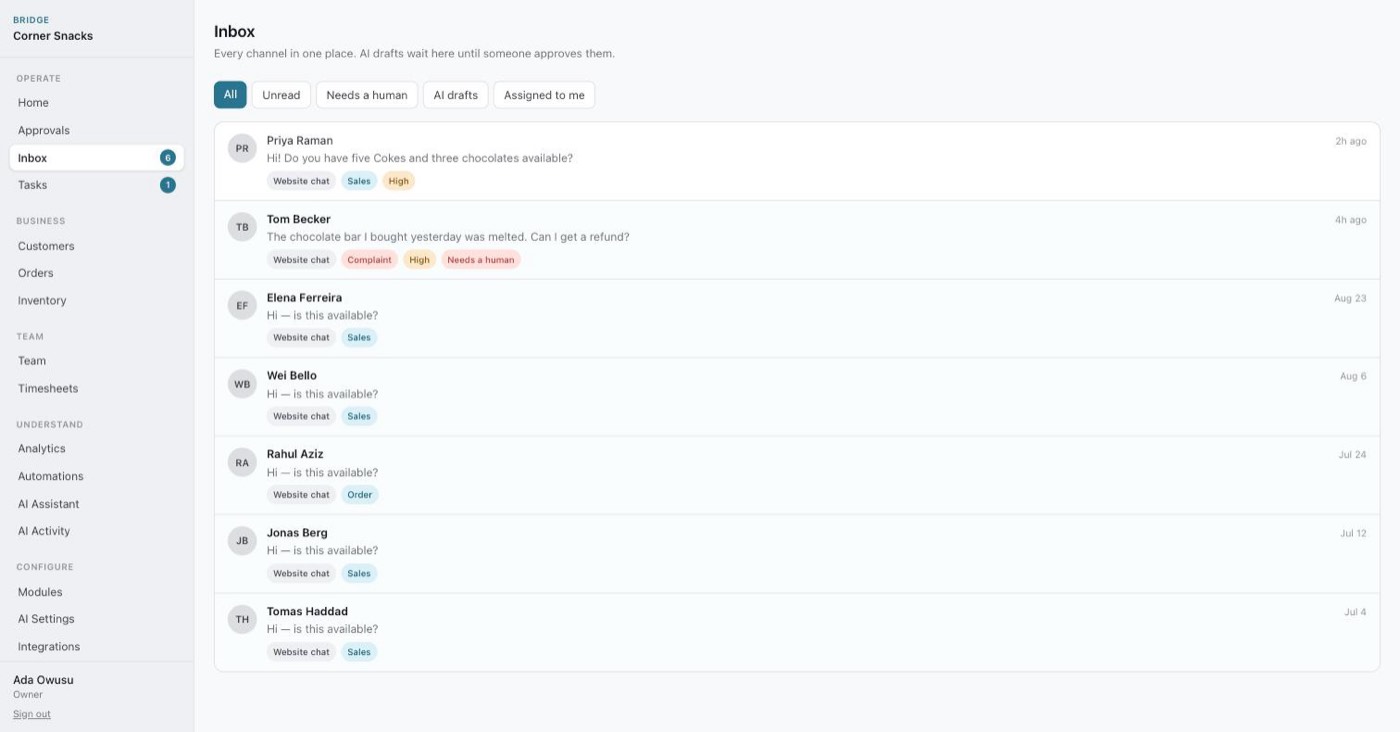Open the Team page
This screenshot has width=1400, height=732.
click(97, 361)
